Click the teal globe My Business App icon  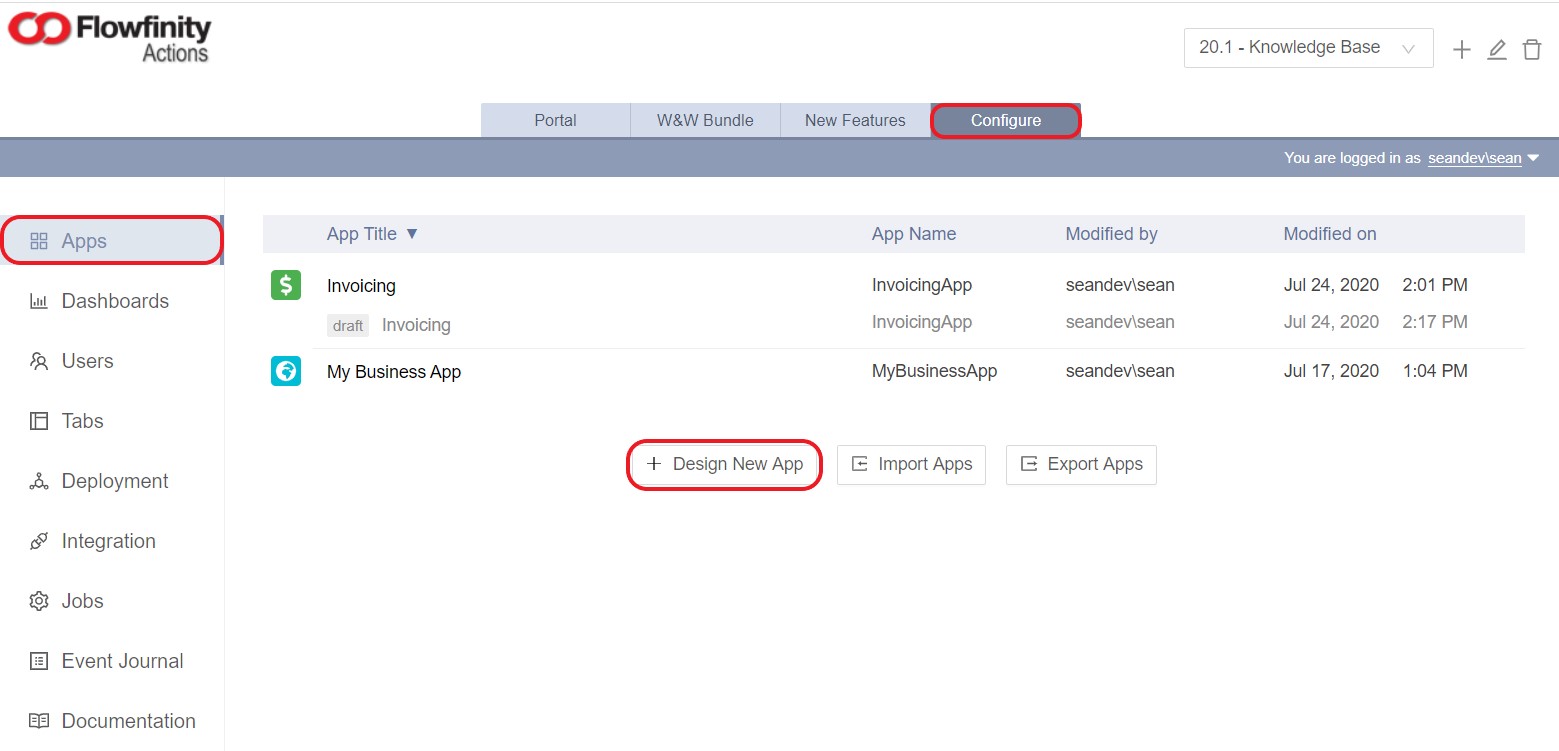[286, 371]
